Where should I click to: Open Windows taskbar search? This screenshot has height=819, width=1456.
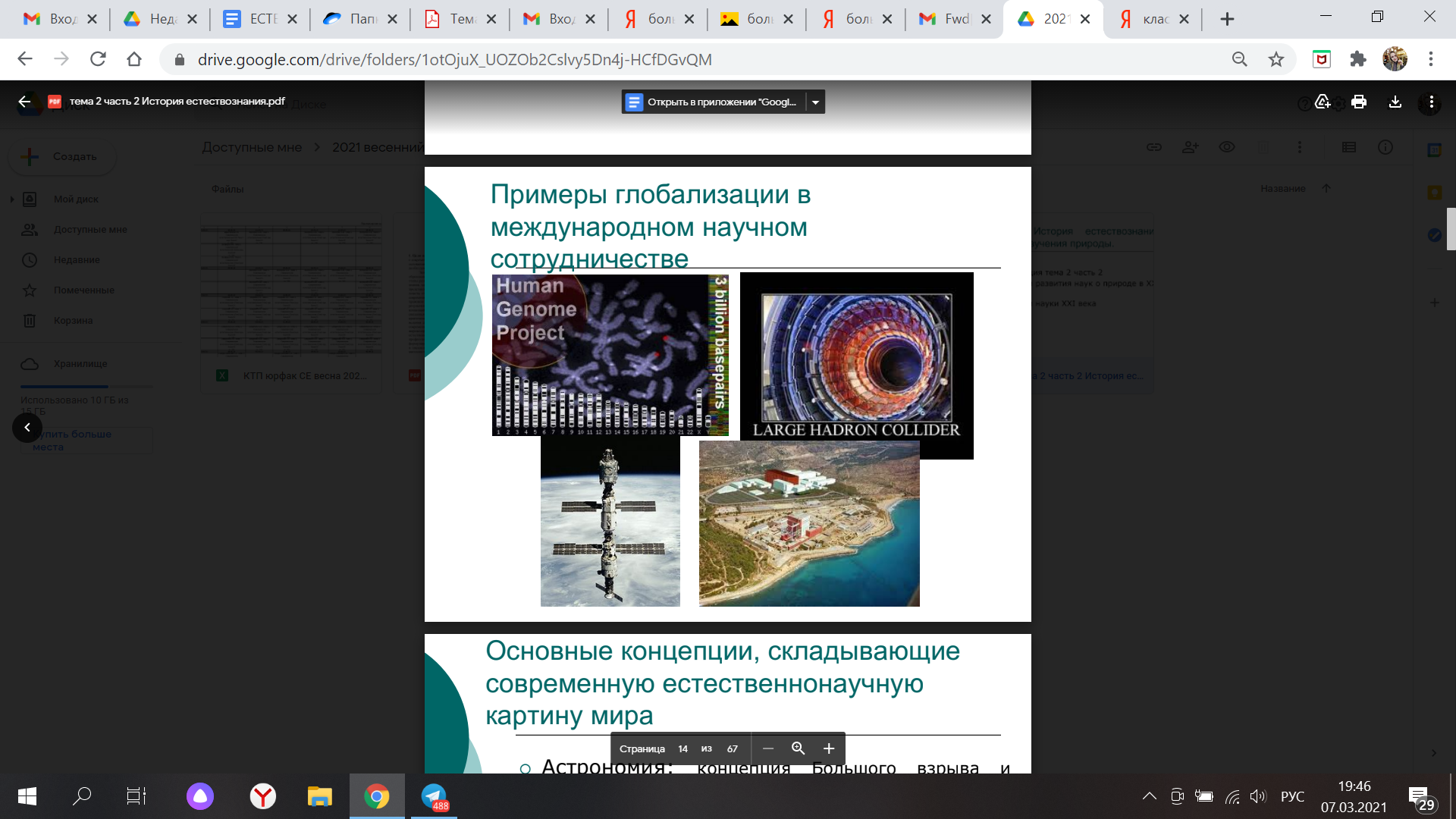82,796
